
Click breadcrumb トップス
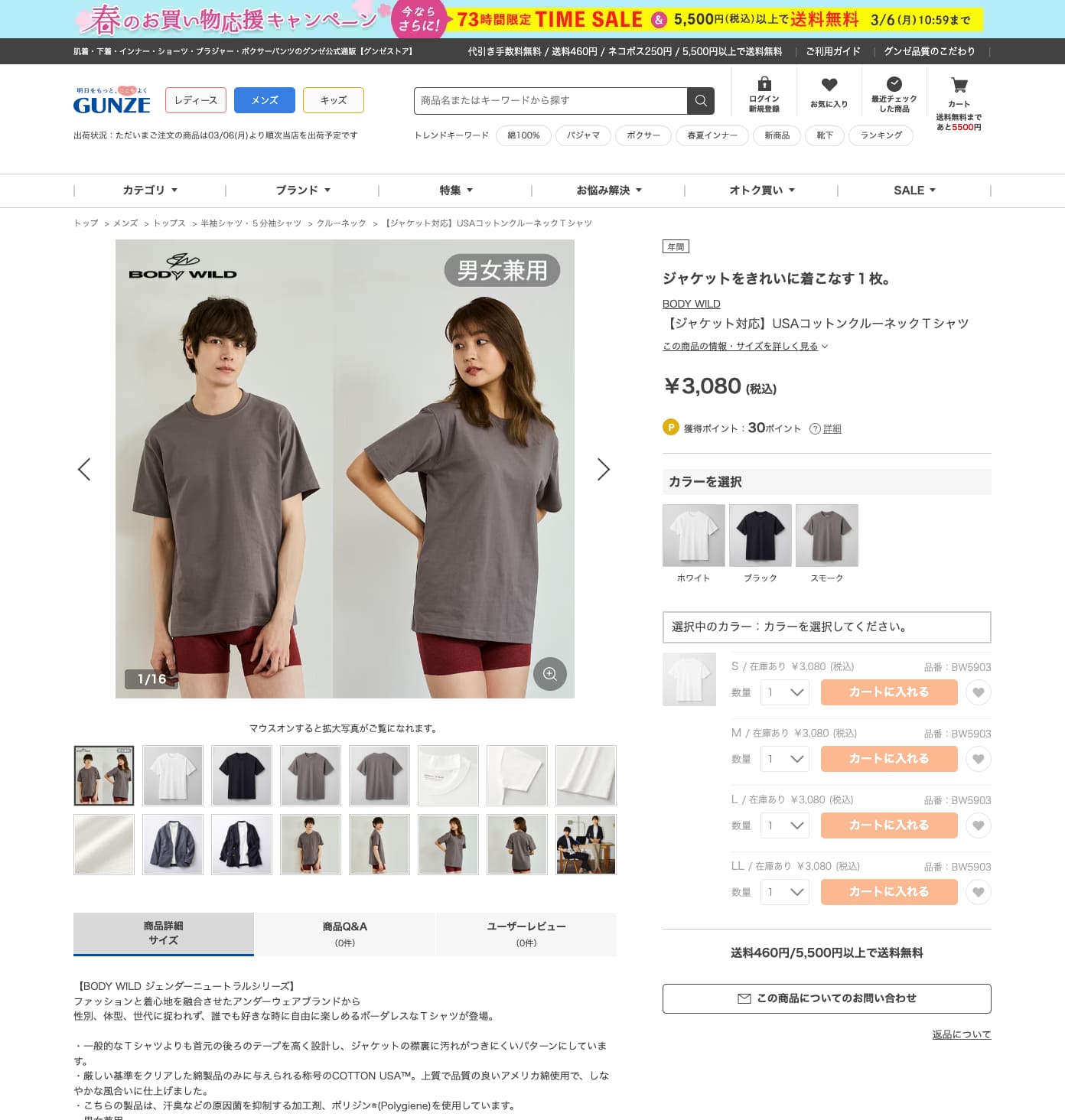170,223
